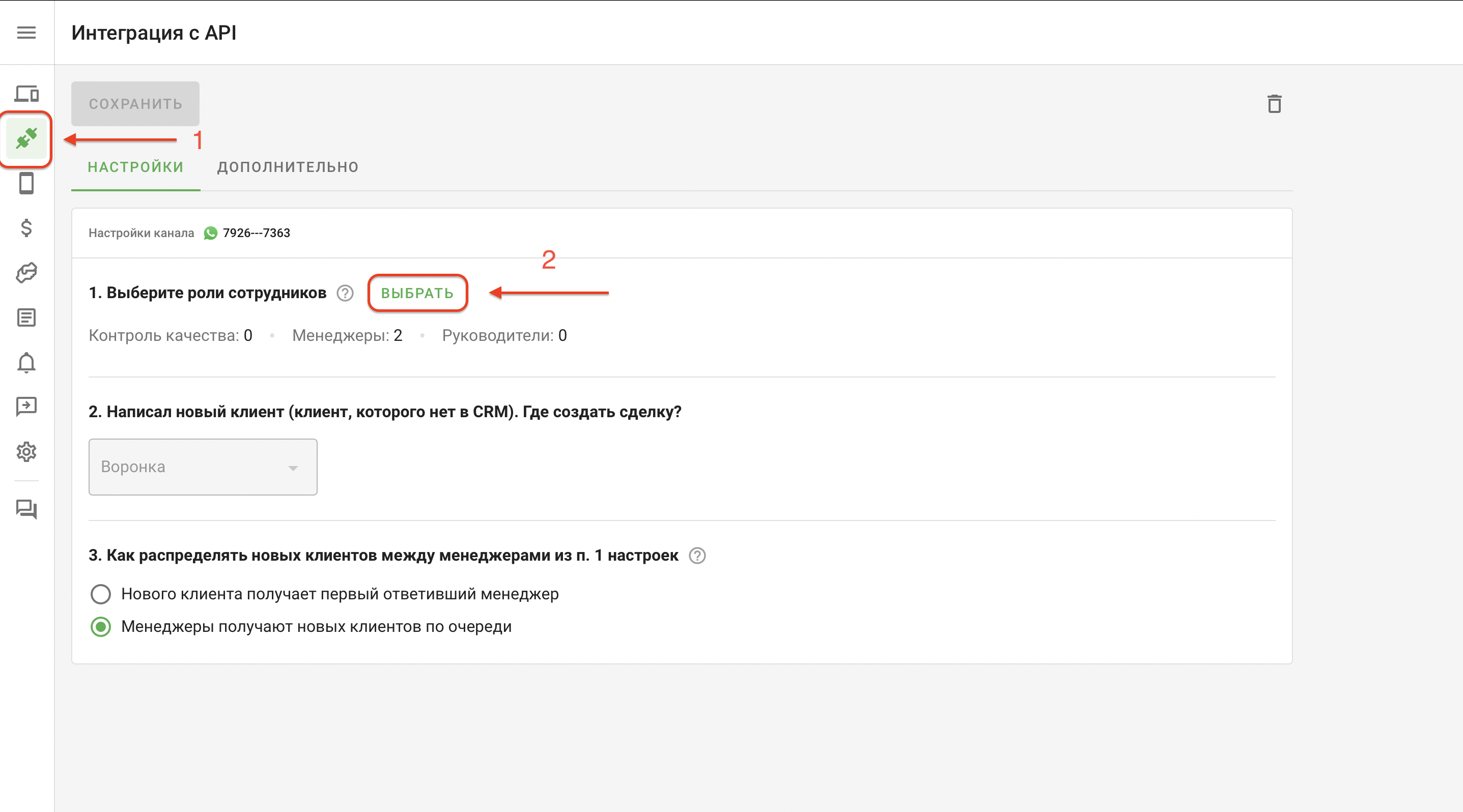Click the devices icon in sidebar
Image resolution: width=1463 pixels, height=812 pixels.
point(26,93)
